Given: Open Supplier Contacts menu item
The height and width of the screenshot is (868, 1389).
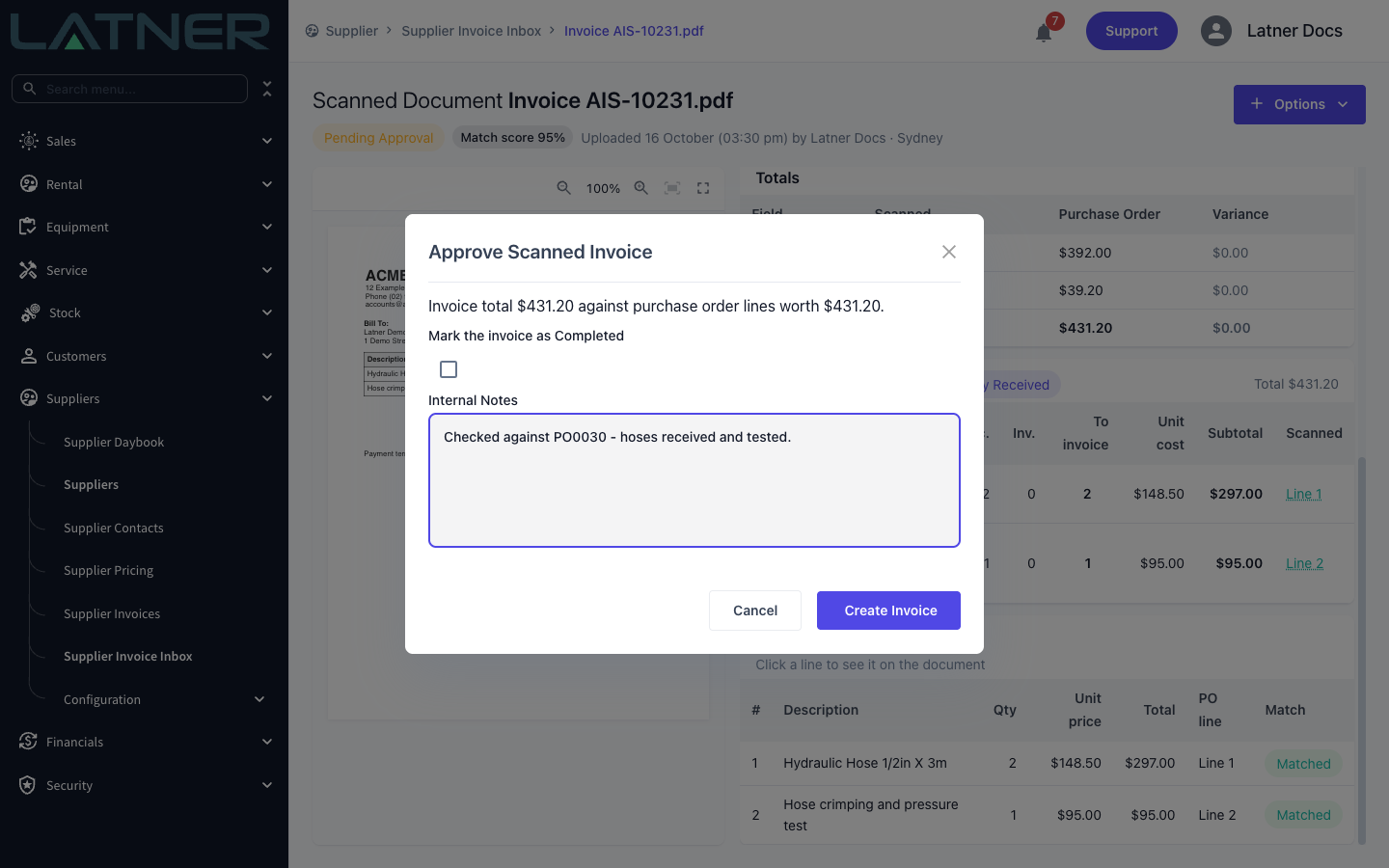Looking at the screenshot, I should coord(114,528).
